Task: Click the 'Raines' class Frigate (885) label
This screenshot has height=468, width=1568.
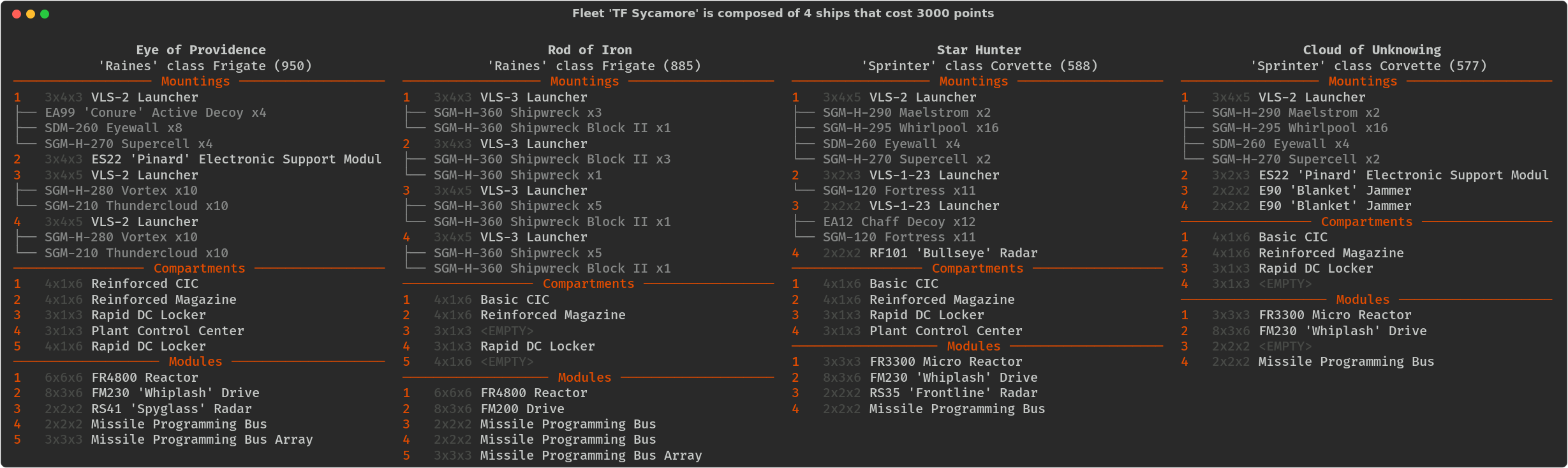Action: (x=594, y=66)
